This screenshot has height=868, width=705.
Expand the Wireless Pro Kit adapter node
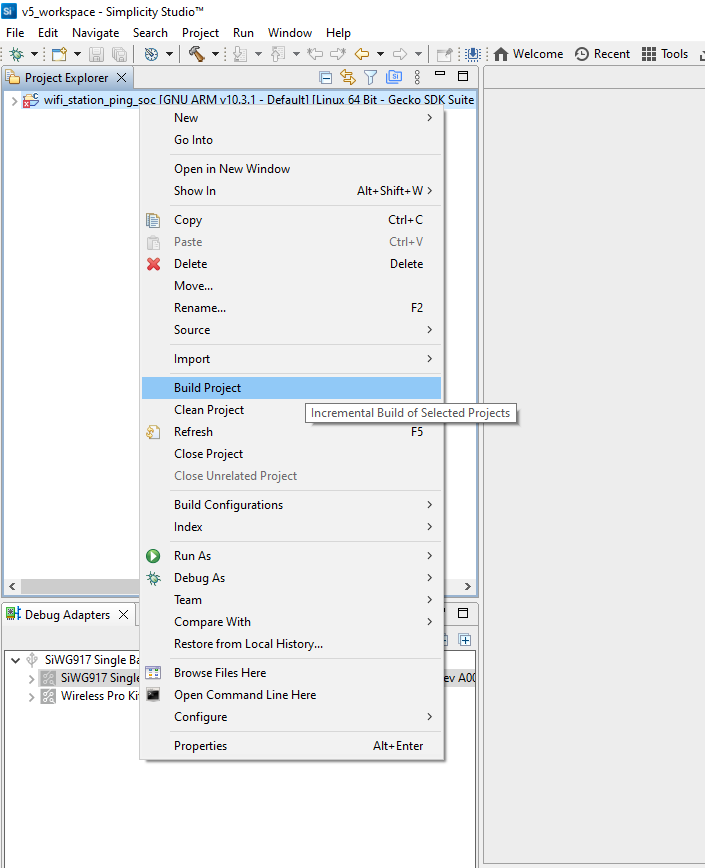coord(32,696)
